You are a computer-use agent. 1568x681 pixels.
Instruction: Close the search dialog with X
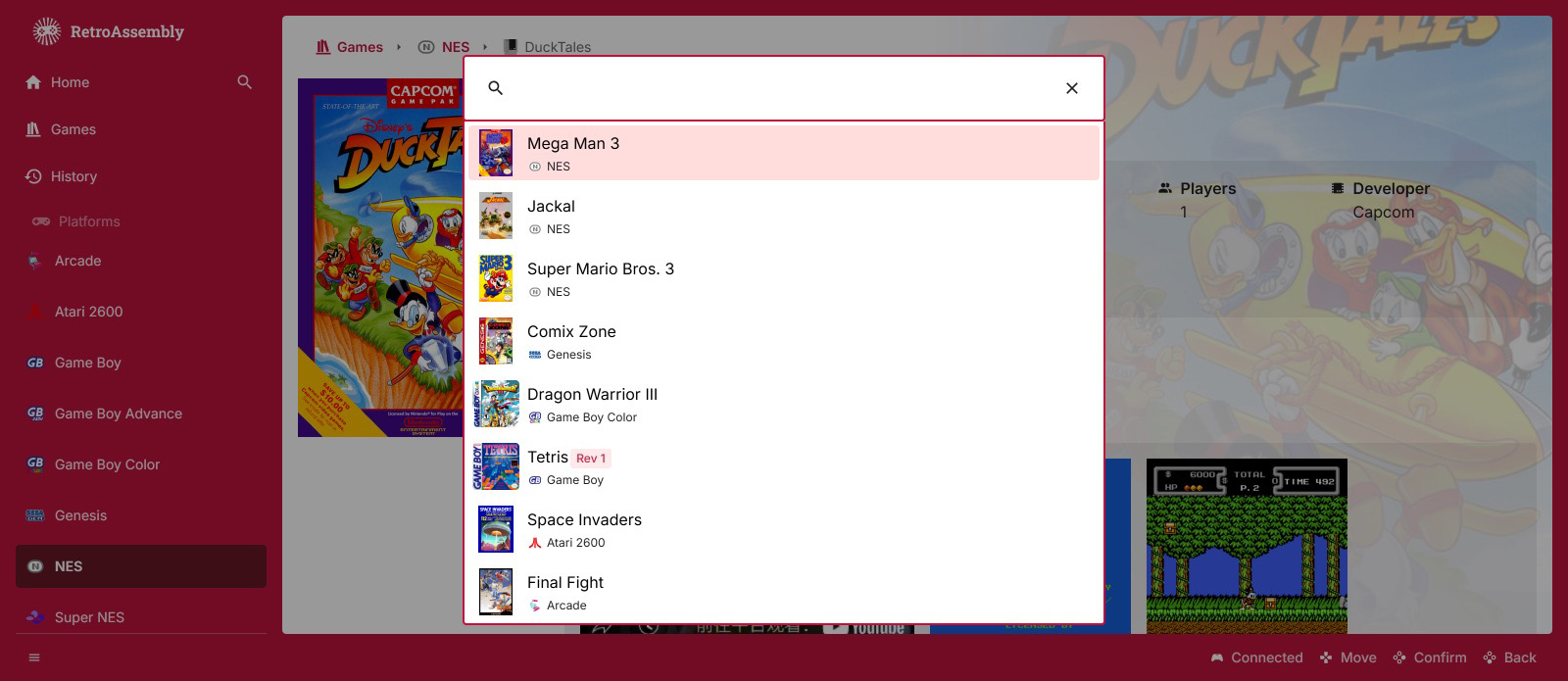pos(1071,88)
